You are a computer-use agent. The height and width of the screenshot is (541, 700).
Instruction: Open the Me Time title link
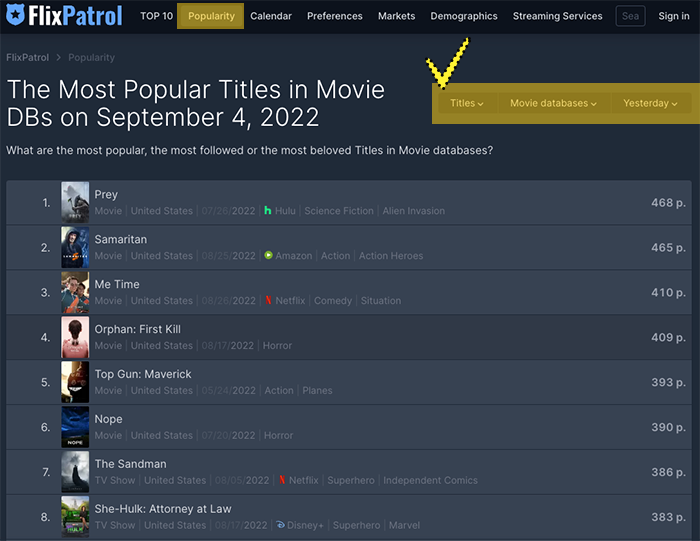(117, 284)
